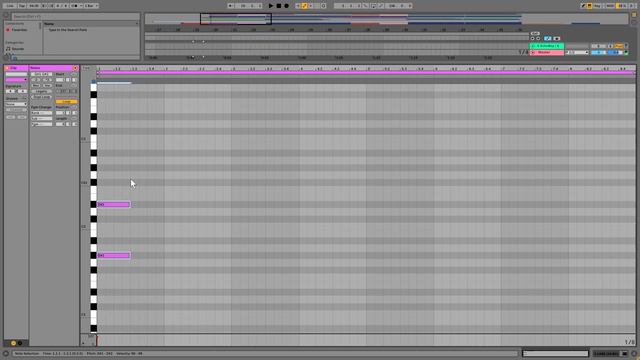This screenshot has width=640, height=360.
Task: Select Sounds category in browser
Action: (x=18, y=49)
